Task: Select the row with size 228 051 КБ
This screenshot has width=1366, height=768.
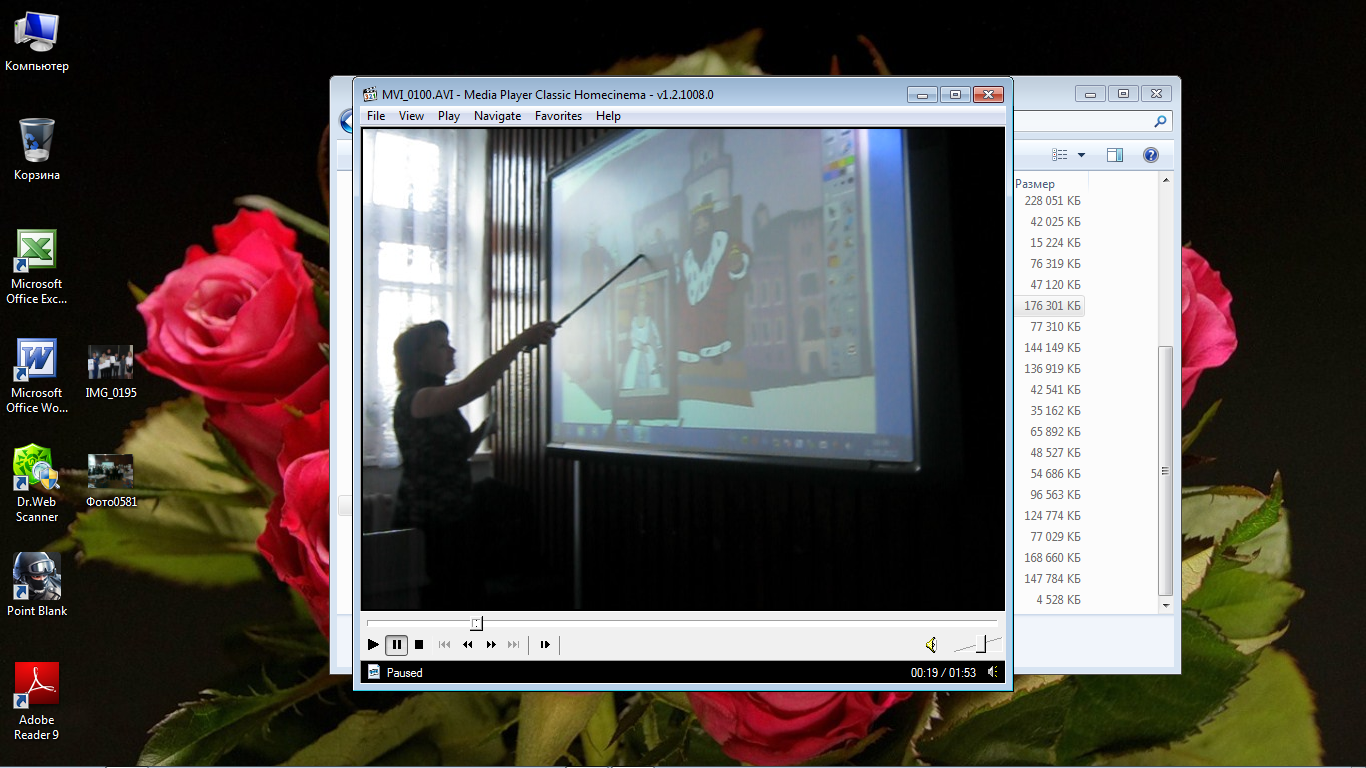Action: point(1052,201)
